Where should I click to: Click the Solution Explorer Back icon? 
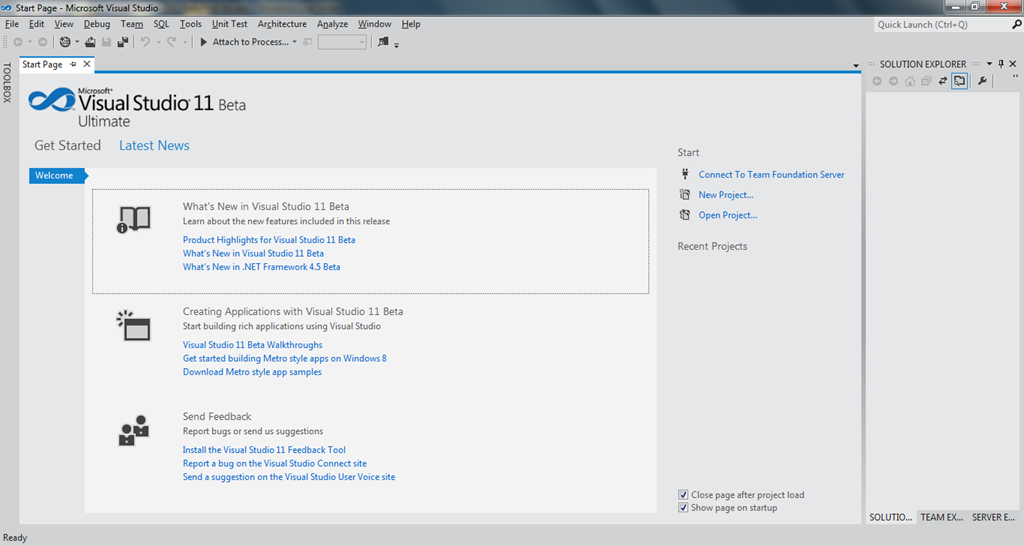877,81
